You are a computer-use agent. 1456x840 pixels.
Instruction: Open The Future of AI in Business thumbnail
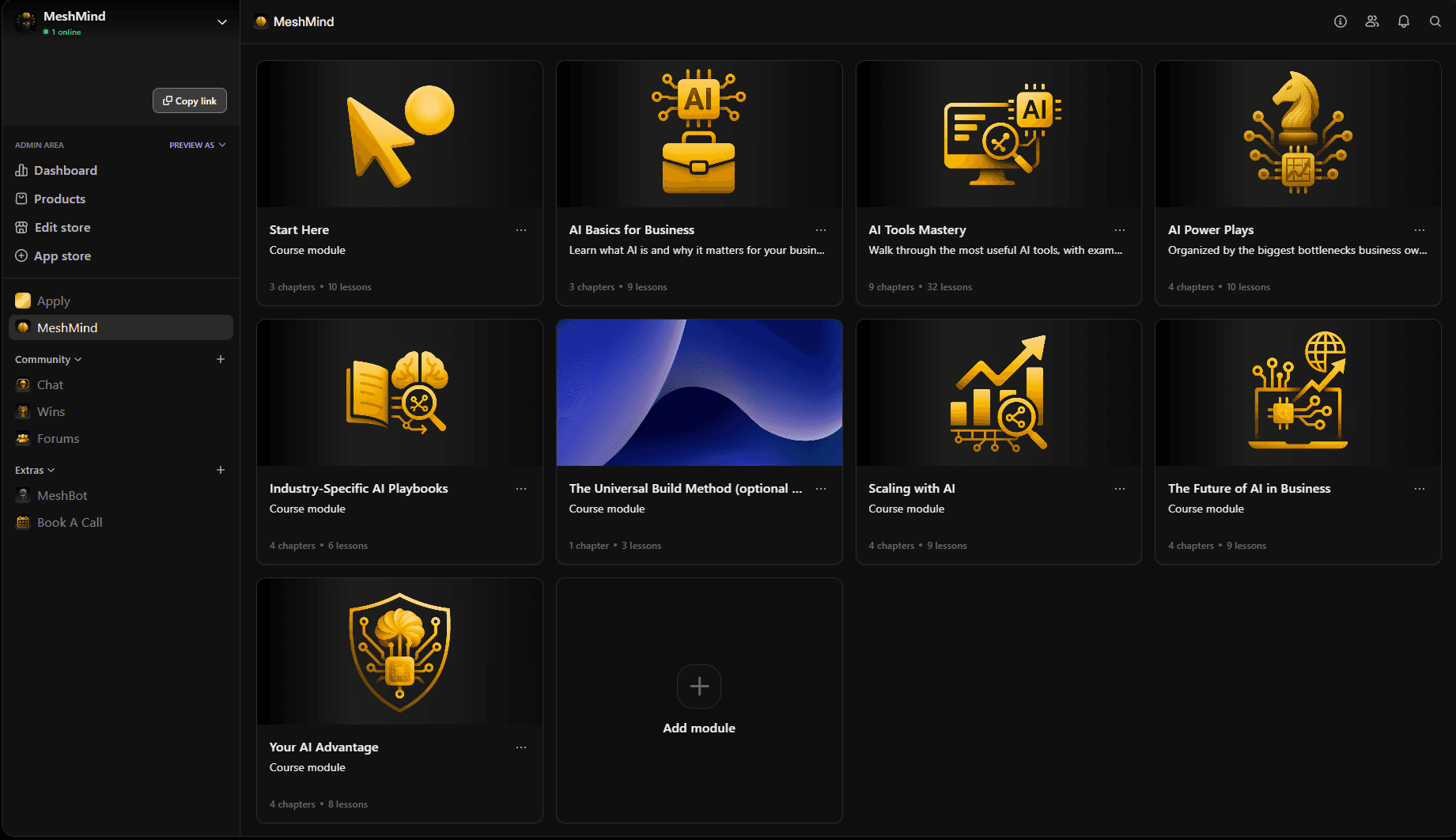1298,393
